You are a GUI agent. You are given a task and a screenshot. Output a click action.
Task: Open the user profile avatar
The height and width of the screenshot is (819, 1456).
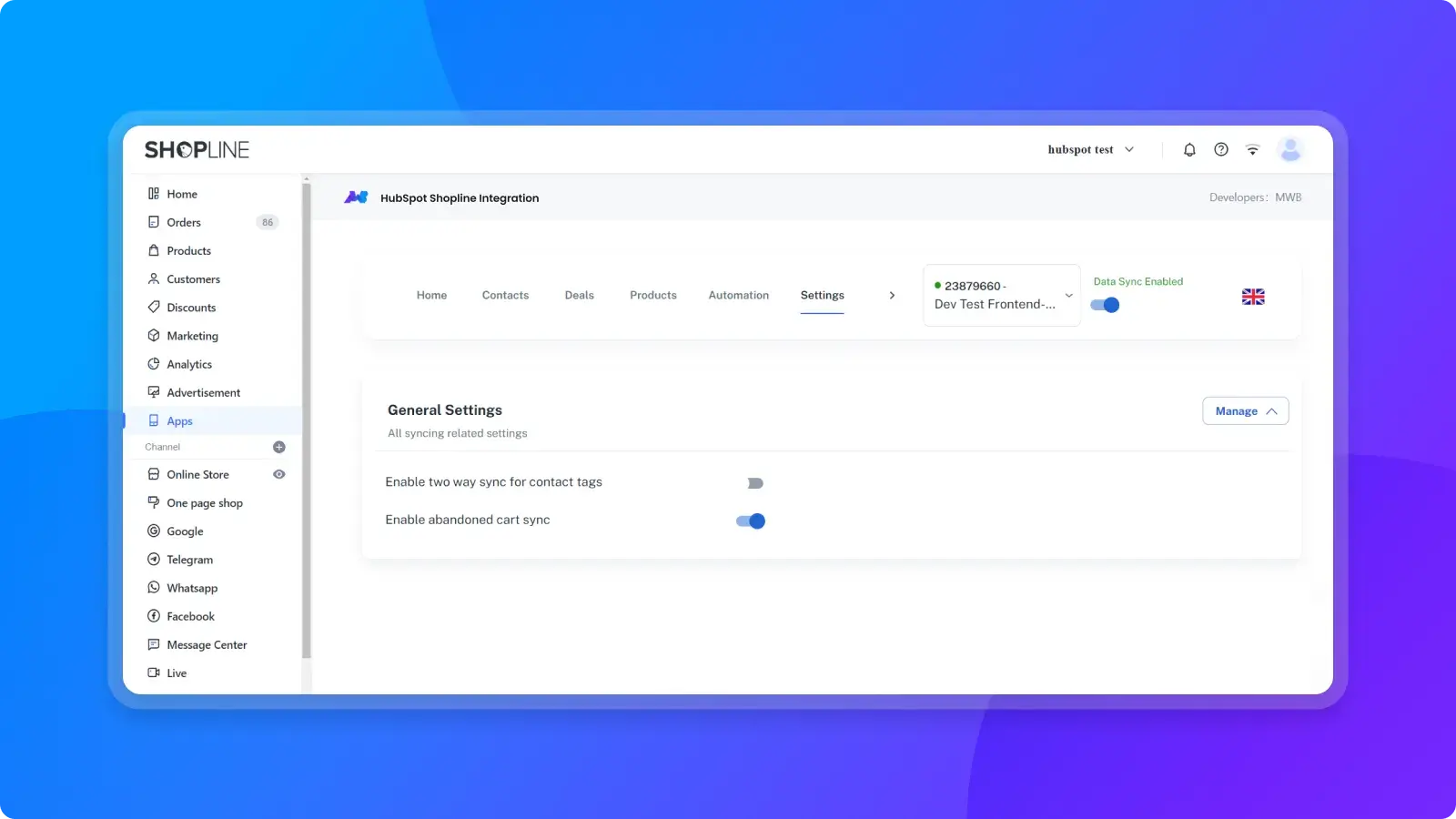pos(1289,150)
